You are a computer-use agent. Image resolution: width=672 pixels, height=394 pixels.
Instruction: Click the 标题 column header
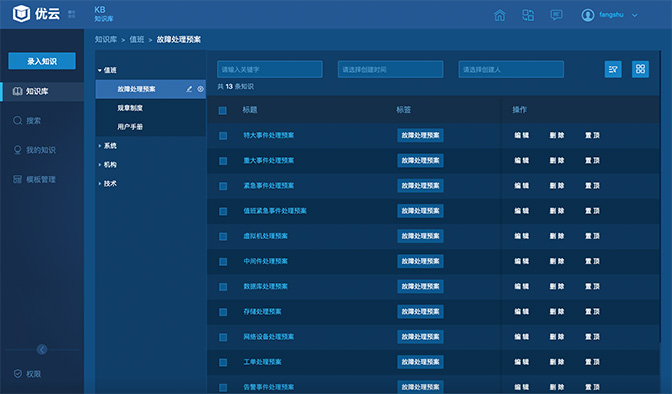pos(250,110)
